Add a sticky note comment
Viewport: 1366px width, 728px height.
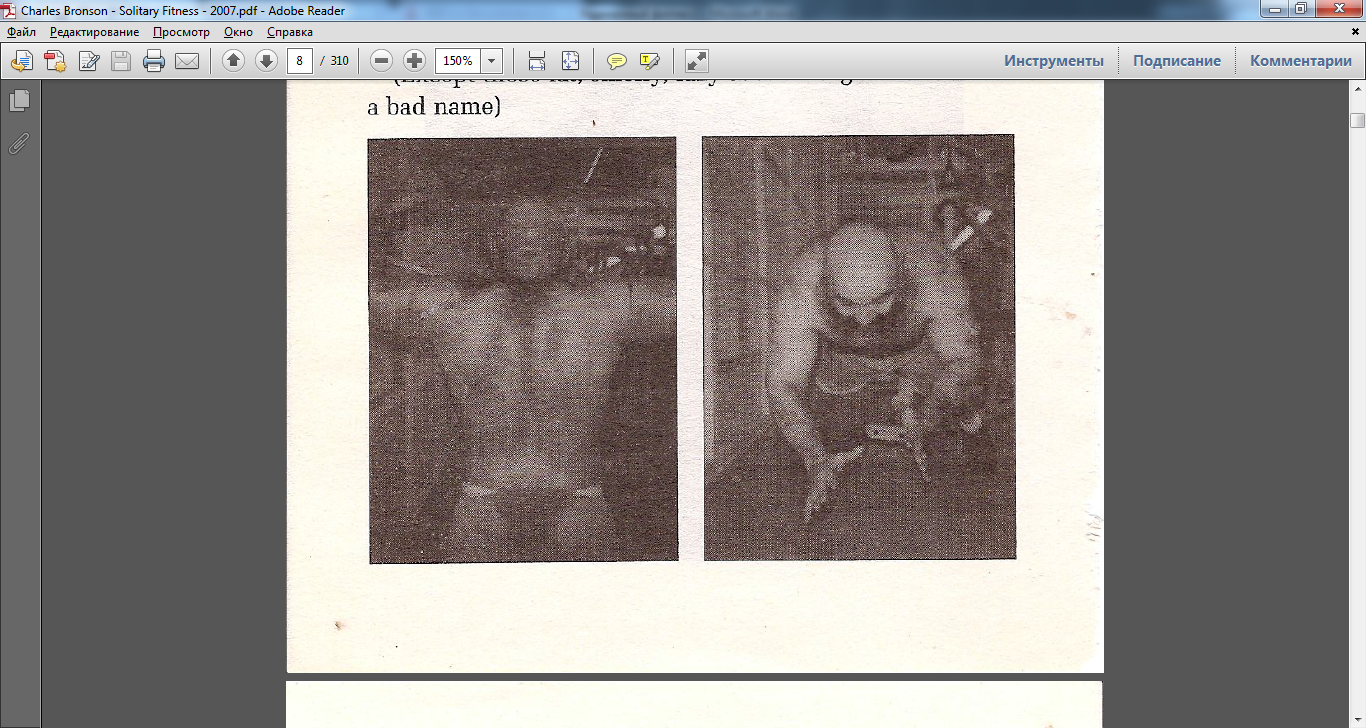point(617,61)
